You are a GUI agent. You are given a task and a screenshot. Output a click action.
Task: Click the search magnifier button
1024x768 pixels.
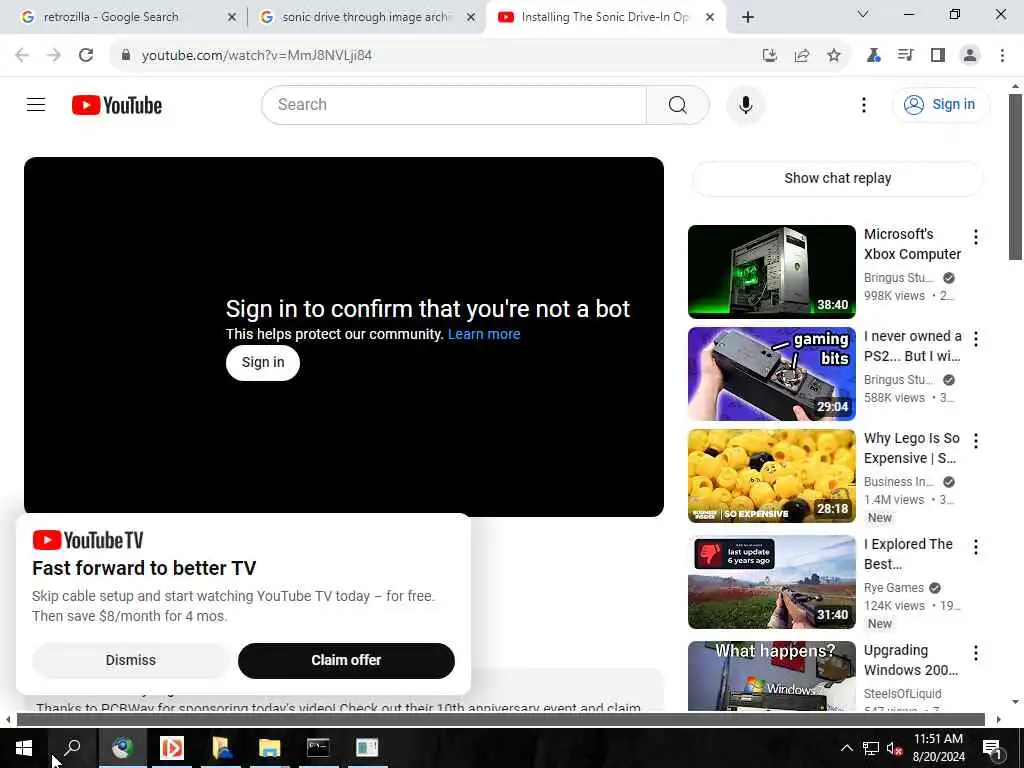point(677,104)
